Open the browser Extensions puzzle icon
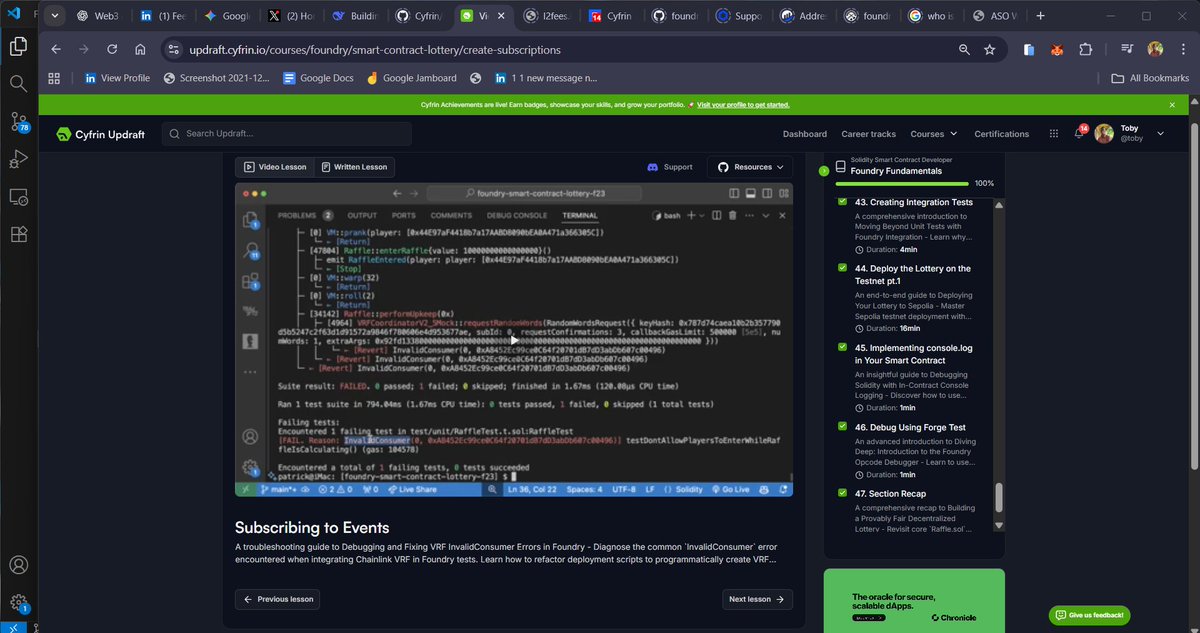This screenshot has width=1200, height=633. [1085, 49]
